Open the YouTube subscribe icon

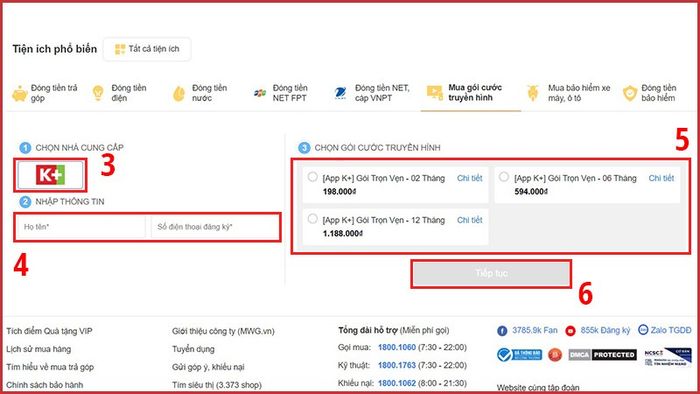coord(570,331)
